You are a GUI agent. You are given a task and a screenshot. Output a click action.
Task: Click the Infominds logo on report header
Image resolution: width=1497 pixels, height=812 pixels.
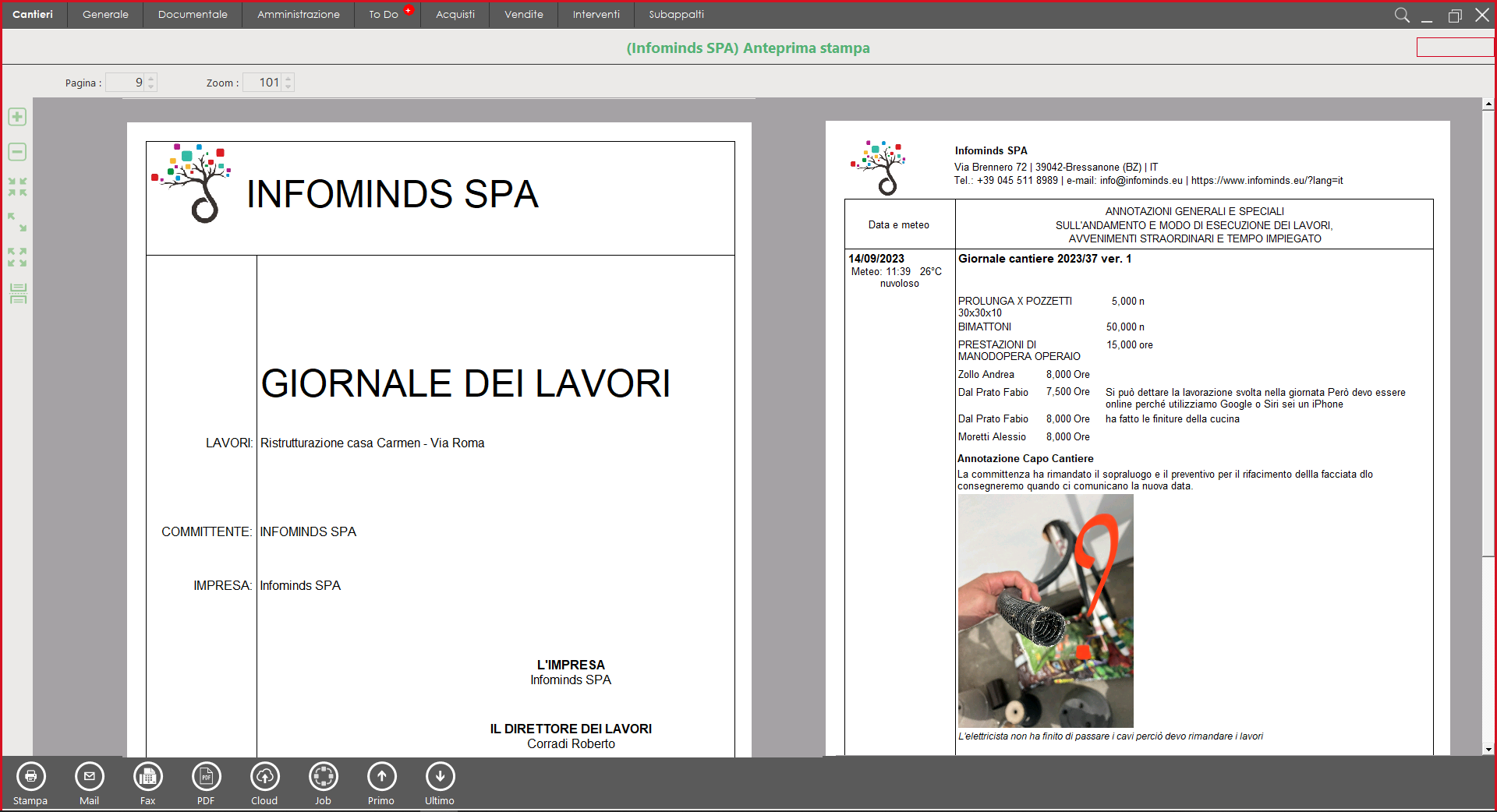[x=879, y=168]
